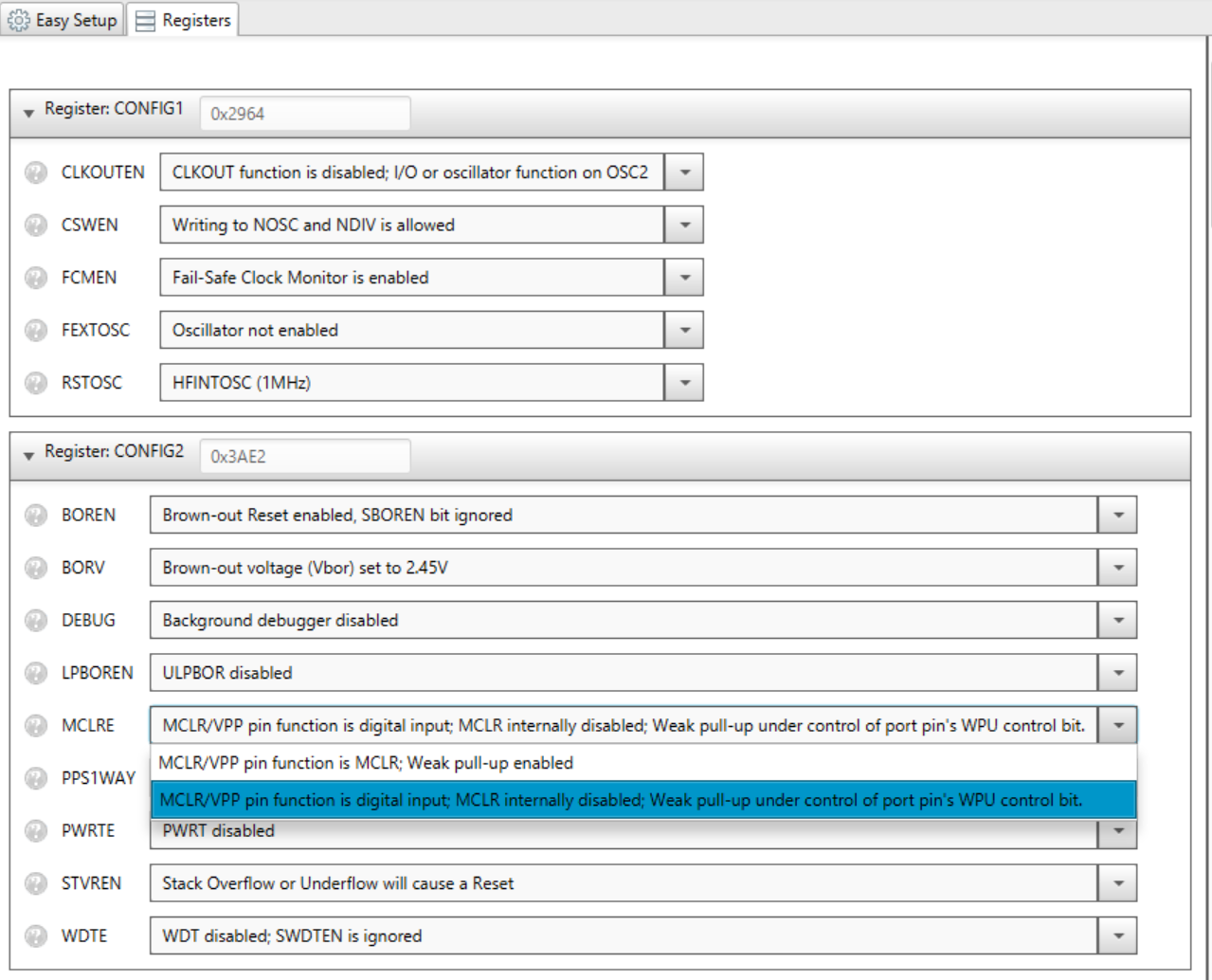Open the WDTE watchdog timer dropdown
This screenshot has height=980, width=1212.
coord(1118,936)
